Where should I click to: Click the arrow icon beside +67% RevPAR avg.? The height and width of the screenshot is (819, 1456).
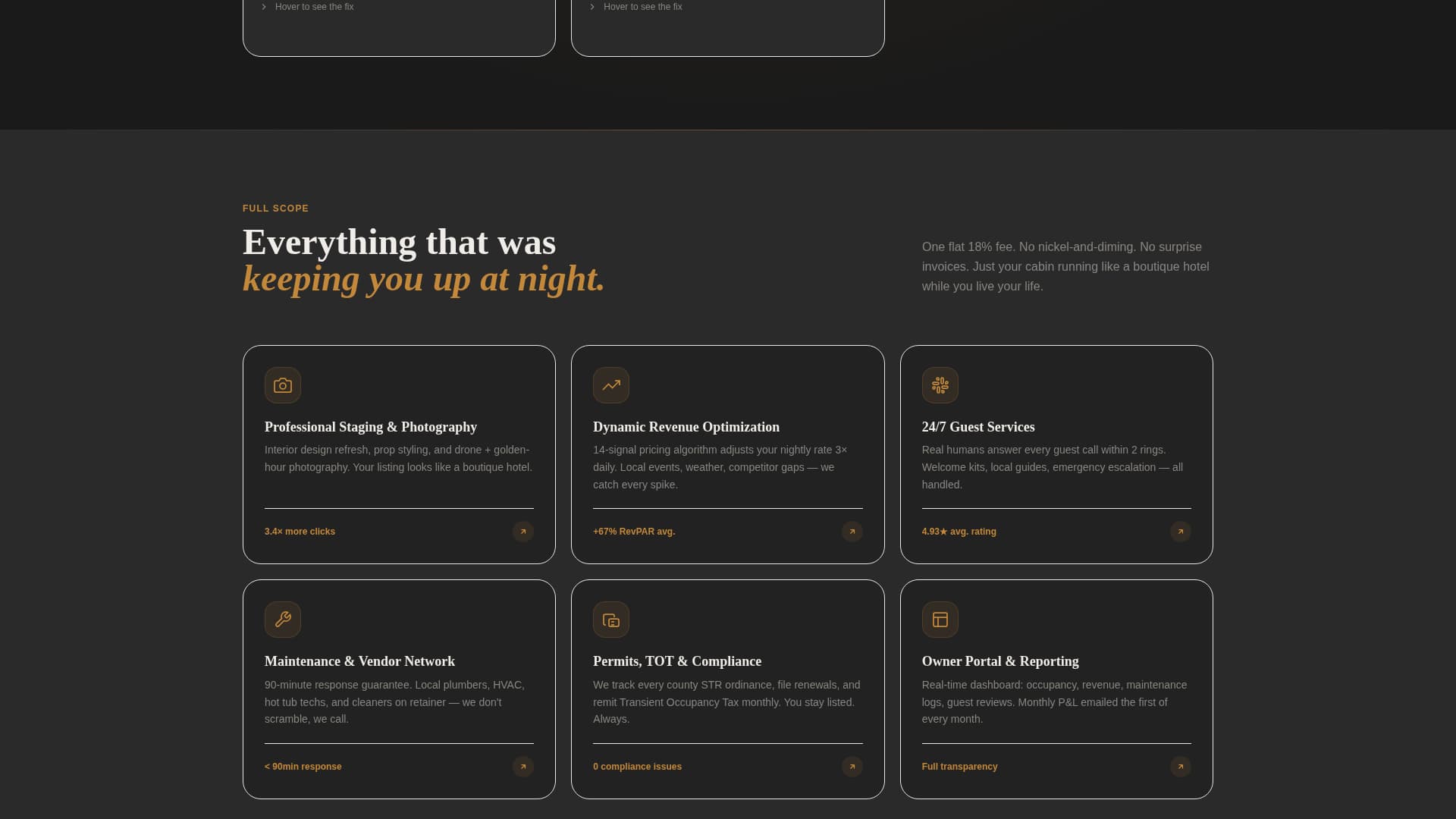852,532
